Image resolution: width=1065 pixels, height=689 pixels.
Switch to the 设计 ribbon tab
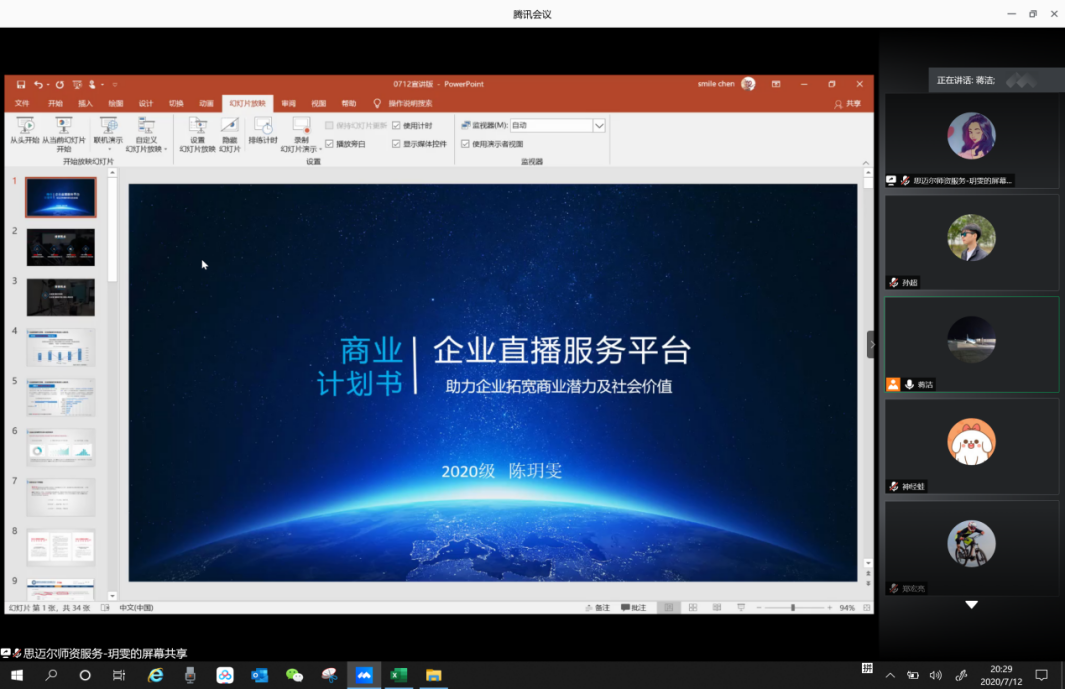pos(146,103)
